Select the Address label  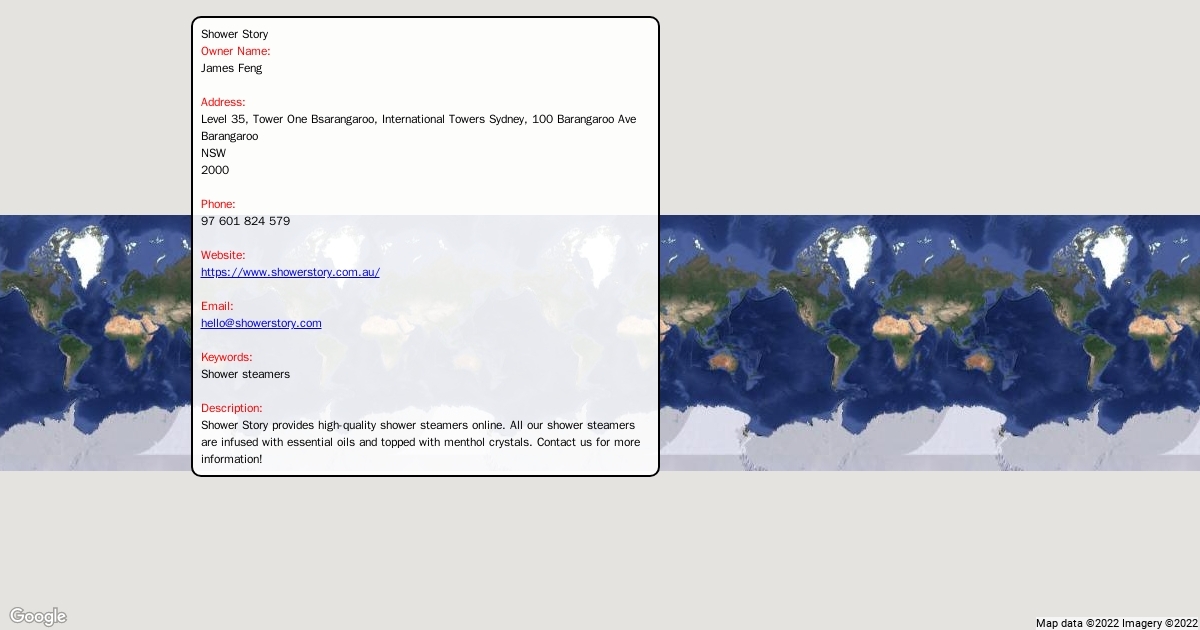point(223,102)
